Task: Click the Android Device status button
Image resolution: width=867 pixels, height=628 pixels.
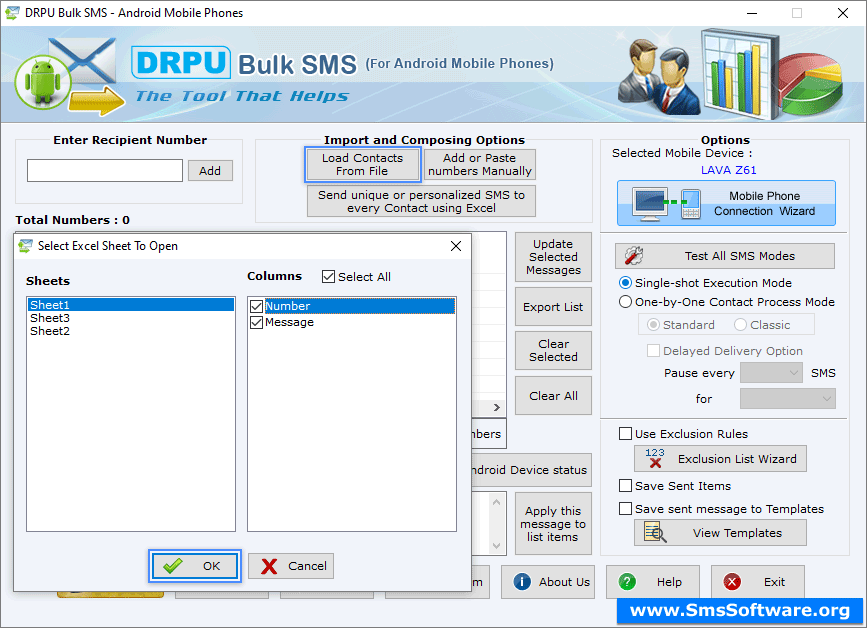Action: (x=531, y=470)
